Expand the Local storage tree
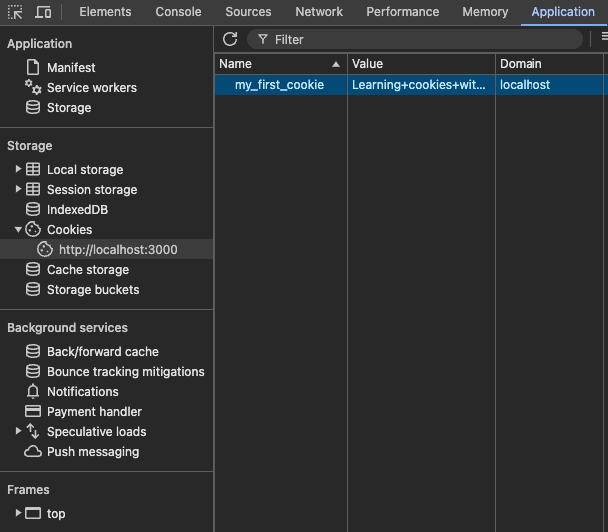This screenshot has width=608, height=532. click(18, 169)
